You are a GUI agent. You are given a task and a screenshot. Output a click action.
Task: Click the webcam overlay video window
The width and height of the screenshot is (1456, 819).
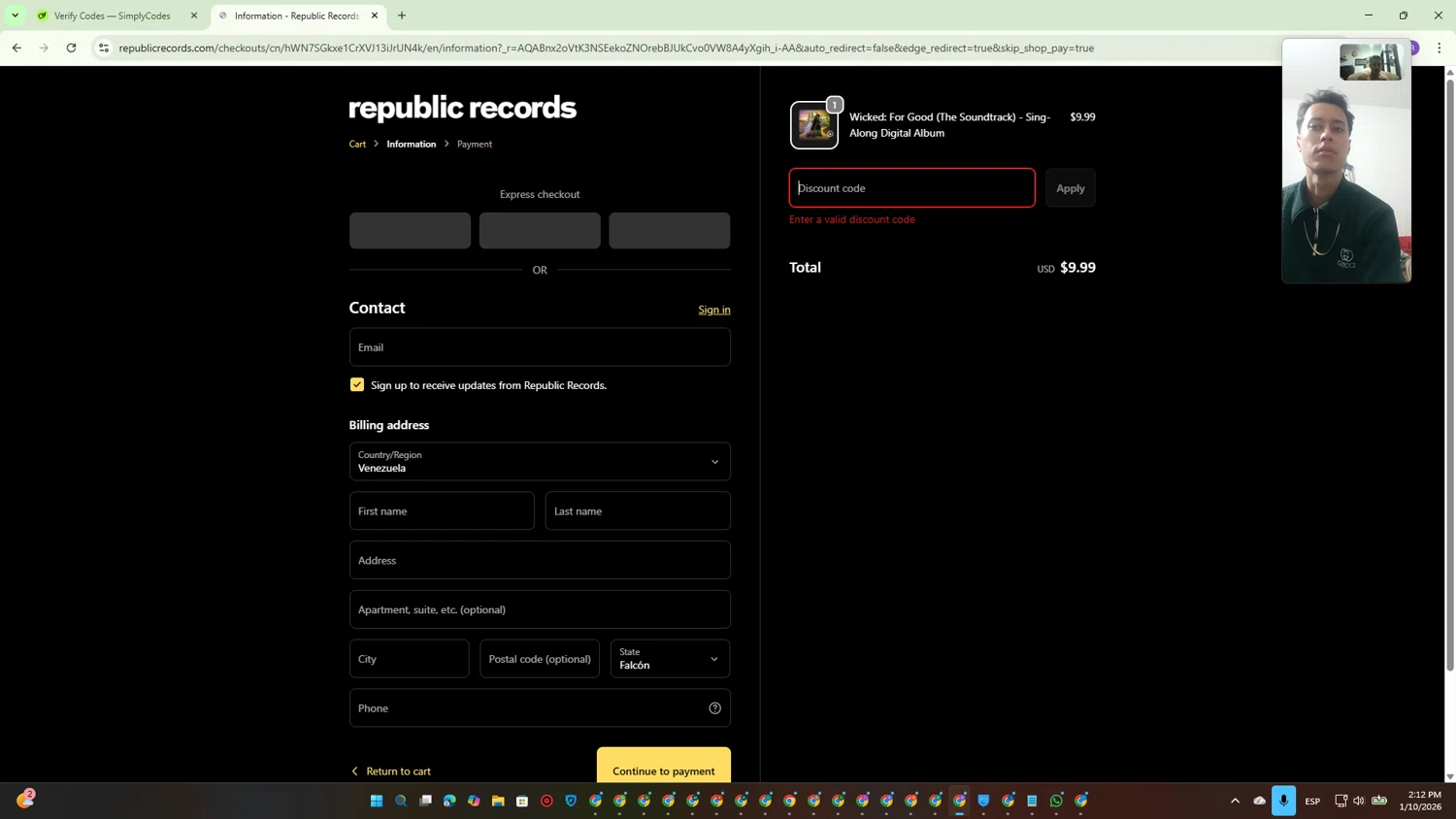click(x=1346, y=161)
